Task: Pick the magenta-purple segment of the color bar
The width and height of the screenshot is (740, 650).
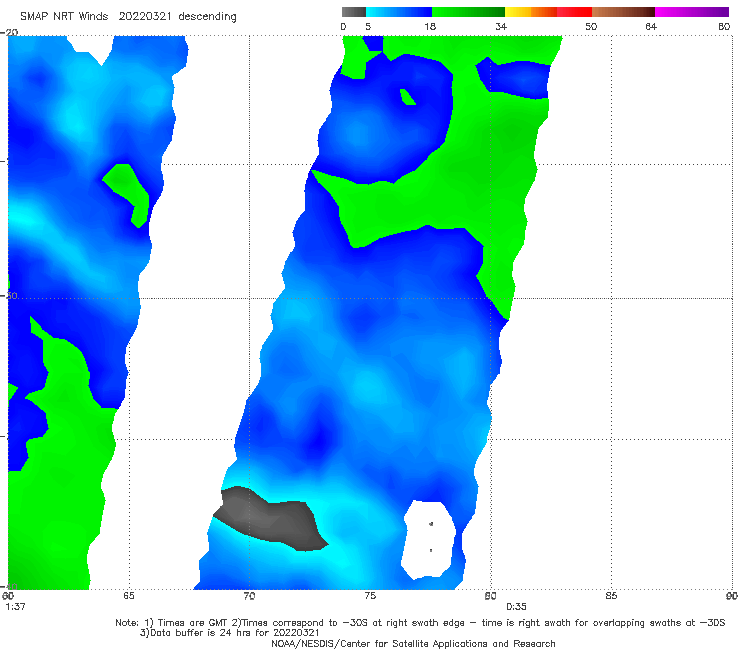Action: pos(692,12)
